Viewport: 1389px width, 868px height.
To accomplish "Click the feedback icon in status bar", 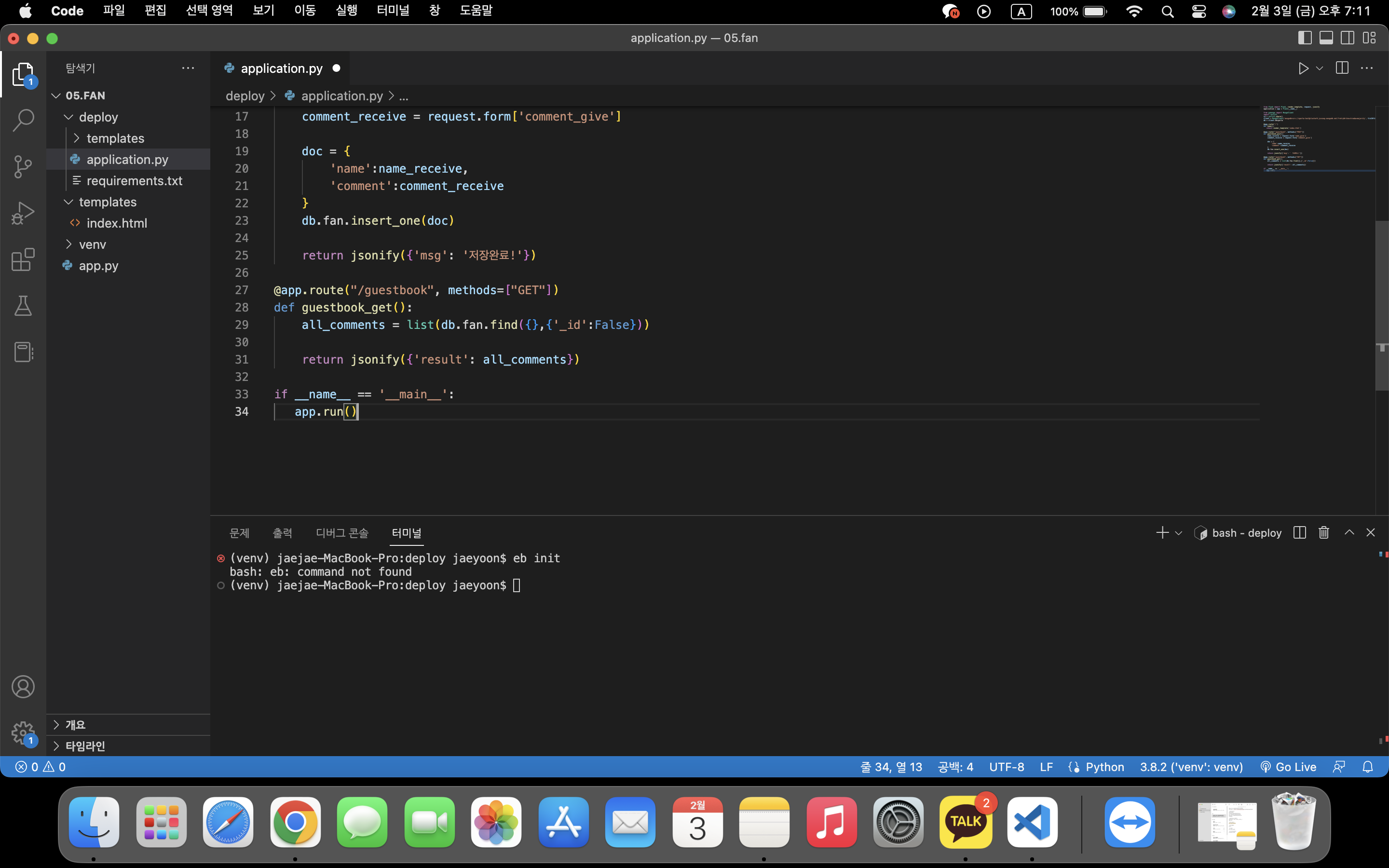I will pos(1339,767).
